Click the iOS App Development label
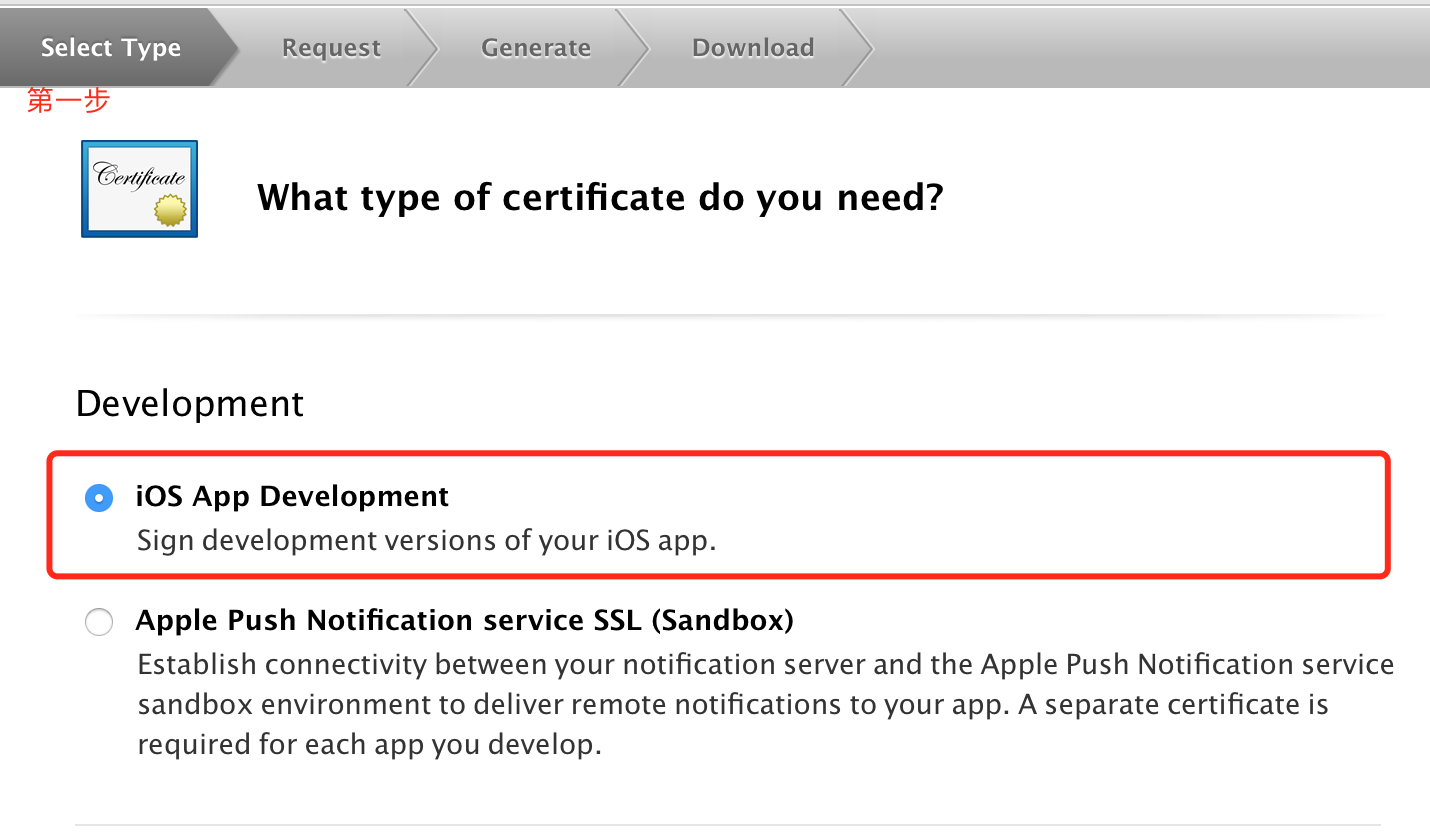 293,497
